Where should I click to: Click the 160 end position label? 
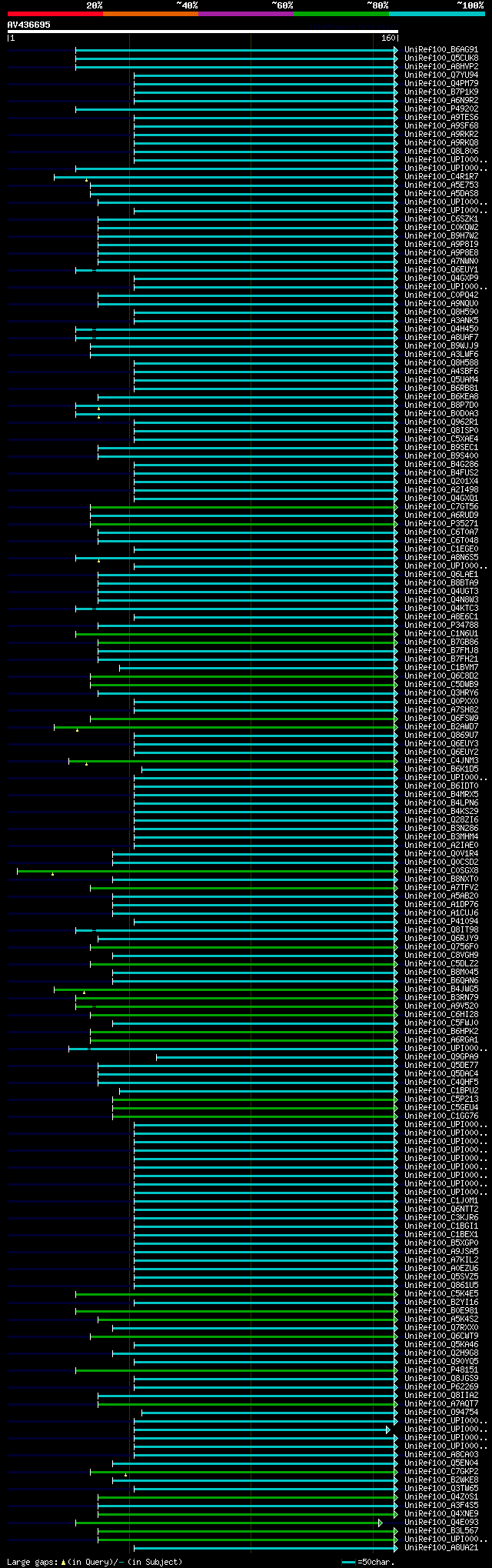pyautogui.click(x=388, y=38)
